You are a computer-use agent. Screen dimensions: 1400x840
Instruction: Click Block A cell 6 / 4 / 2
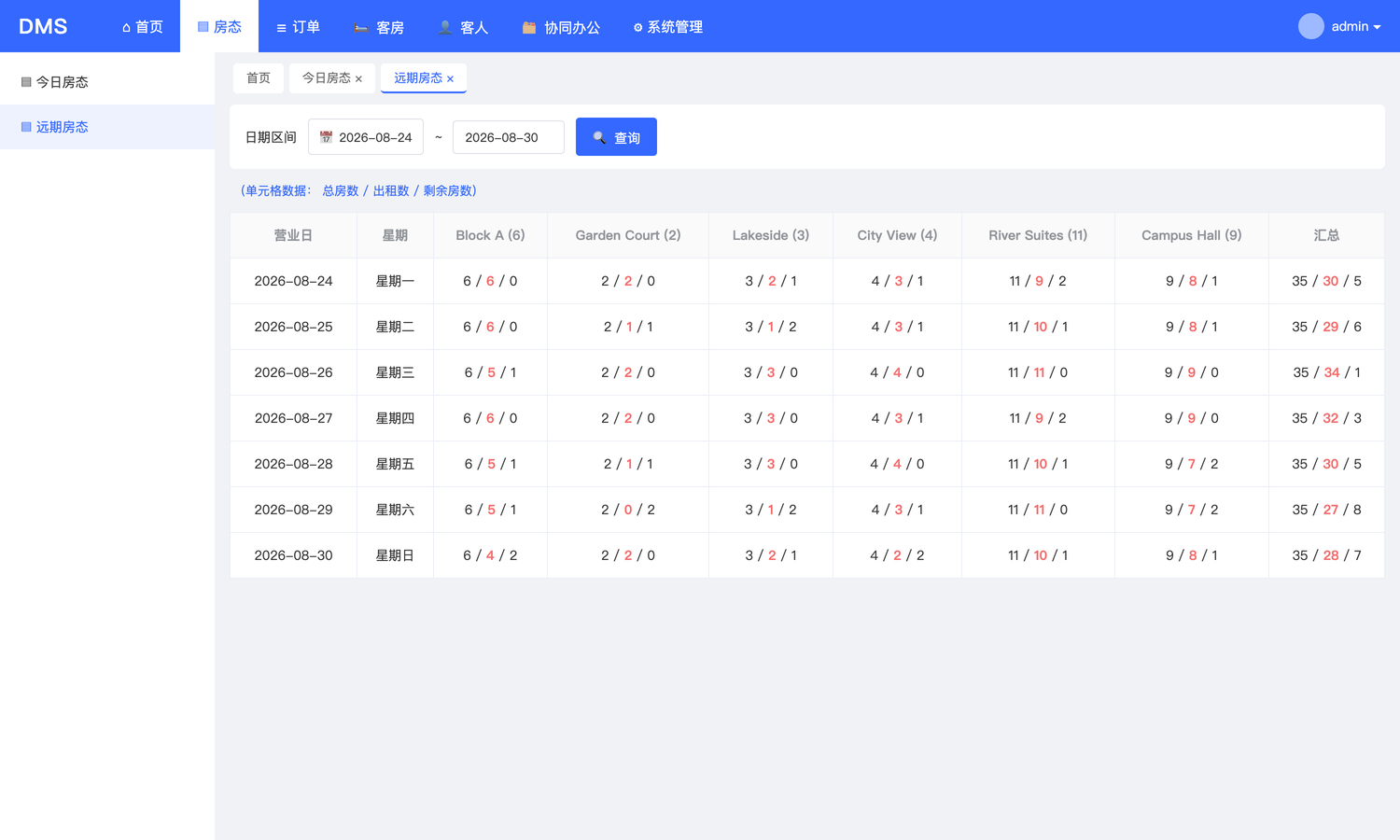coord(490,555)
